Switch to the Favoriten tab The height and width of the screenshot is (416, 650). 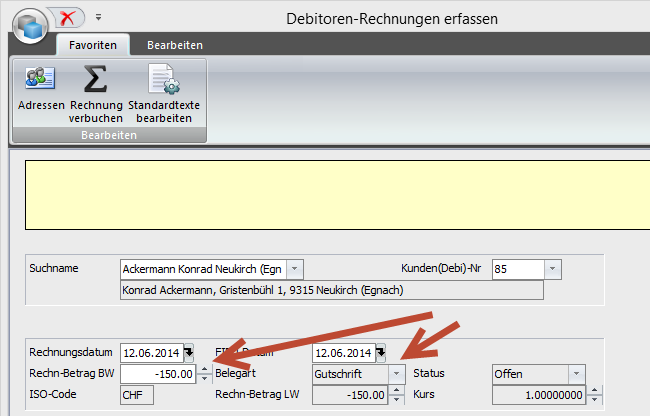pyautogui.click(x=92, y=45)
